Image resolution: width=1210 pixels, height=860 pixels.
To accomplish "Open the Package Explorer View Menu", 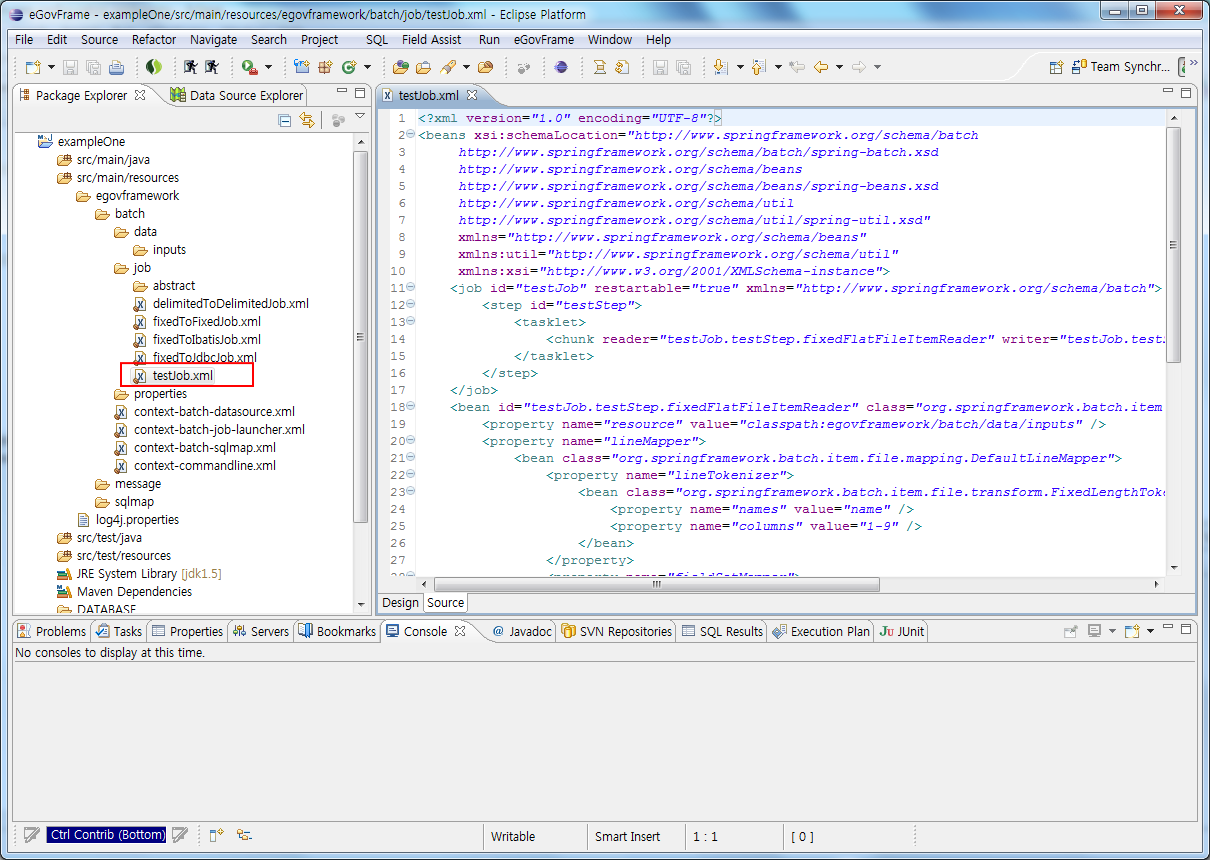I will (360, 118).
